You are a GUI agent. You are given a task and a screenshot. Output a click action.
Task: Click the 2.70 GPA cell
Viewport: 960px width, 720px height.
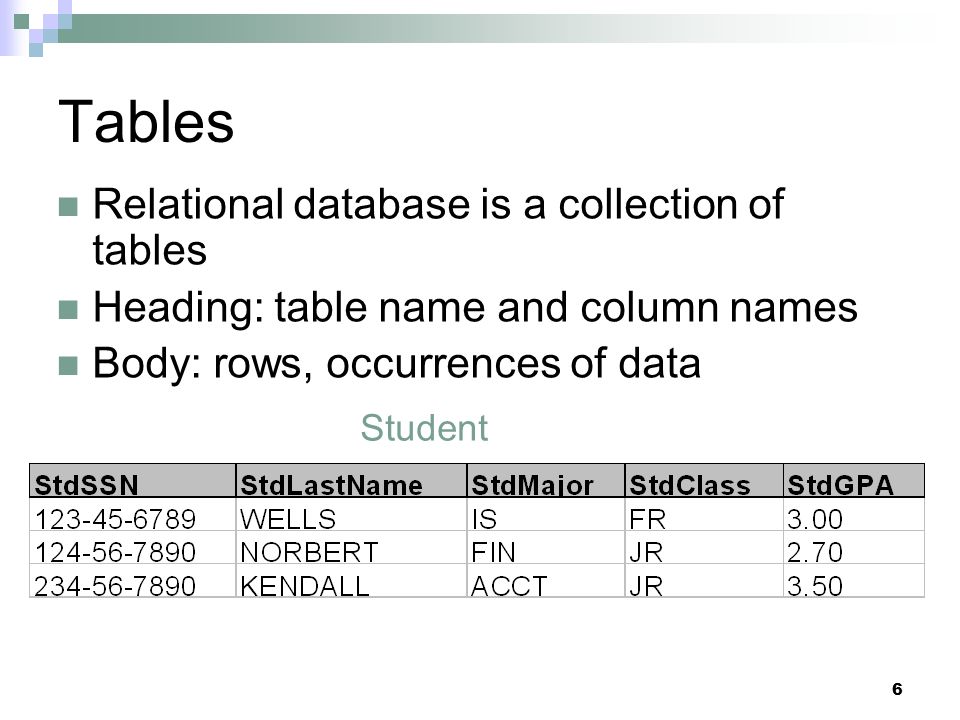click(854, 547)
